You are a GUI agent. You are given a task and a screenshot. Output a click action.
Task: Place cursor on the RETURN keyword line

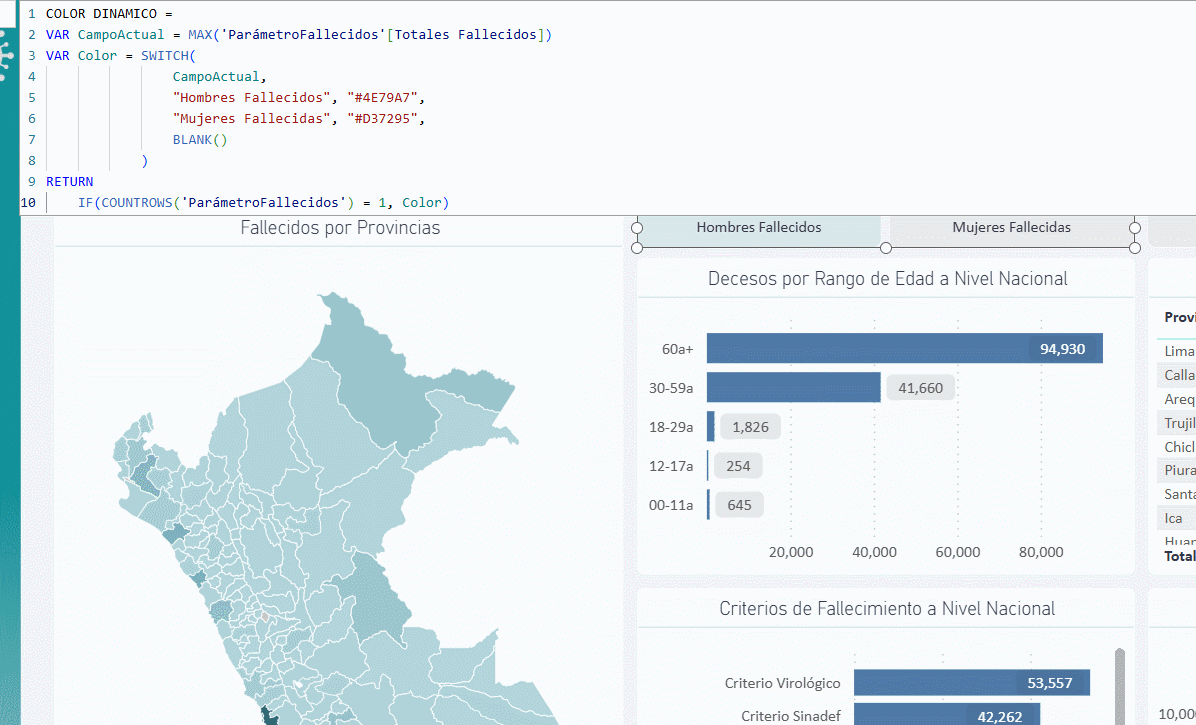click(70, 182)
